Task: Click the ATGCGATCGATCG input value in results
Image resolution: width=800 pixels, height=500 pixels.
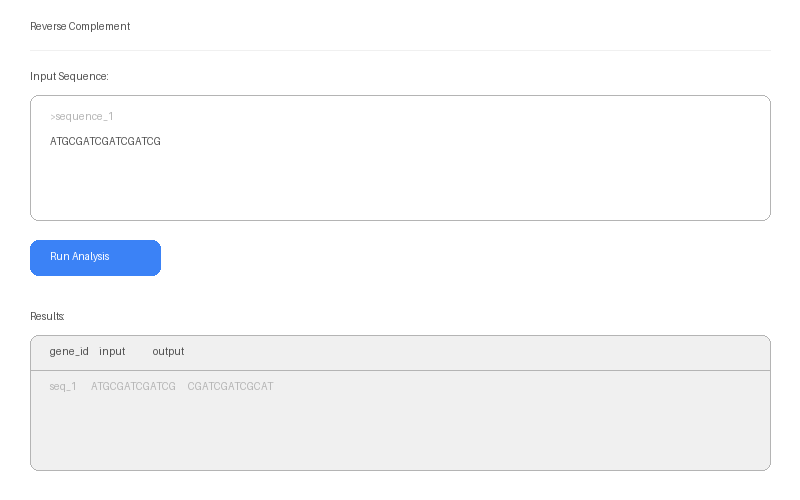Action: coord(133,387)
